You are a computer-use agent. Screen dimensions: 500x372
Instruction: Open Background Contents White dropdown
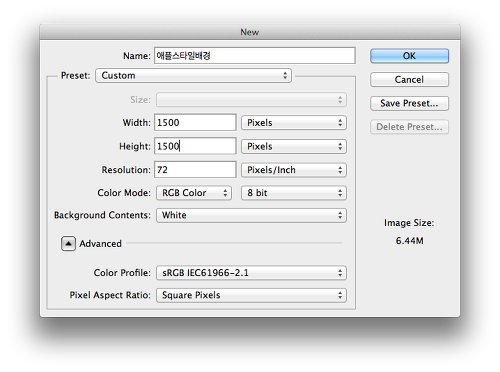(x=251, y=215)
